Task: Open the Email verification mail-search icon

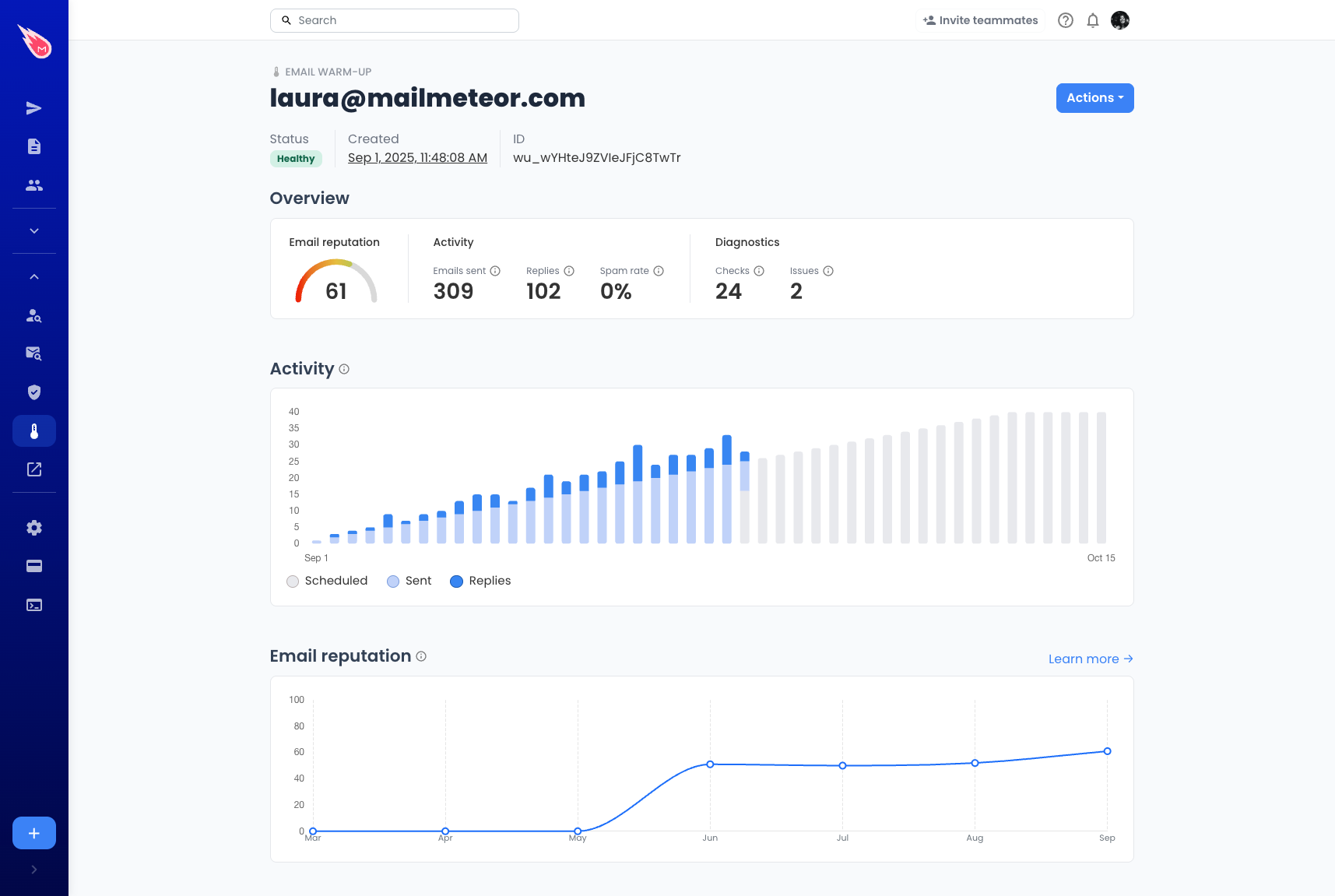Action: click(x=33, y=353)
